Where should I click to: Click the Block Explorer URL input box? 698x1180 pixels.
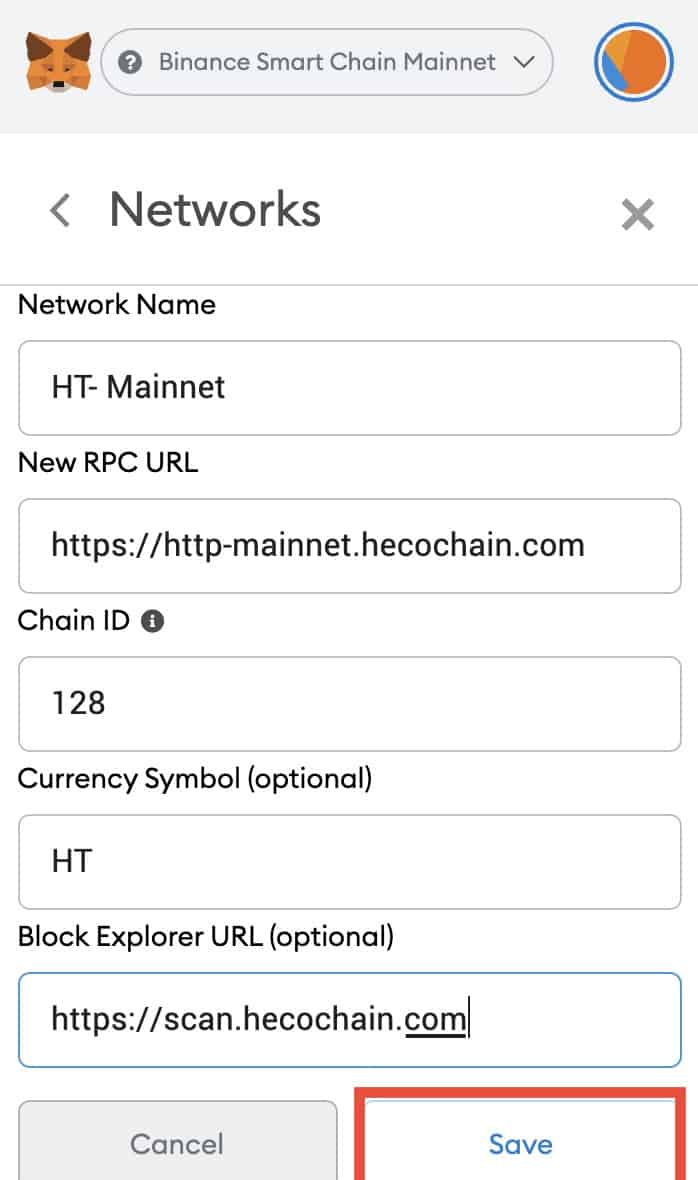(350, 1020)
